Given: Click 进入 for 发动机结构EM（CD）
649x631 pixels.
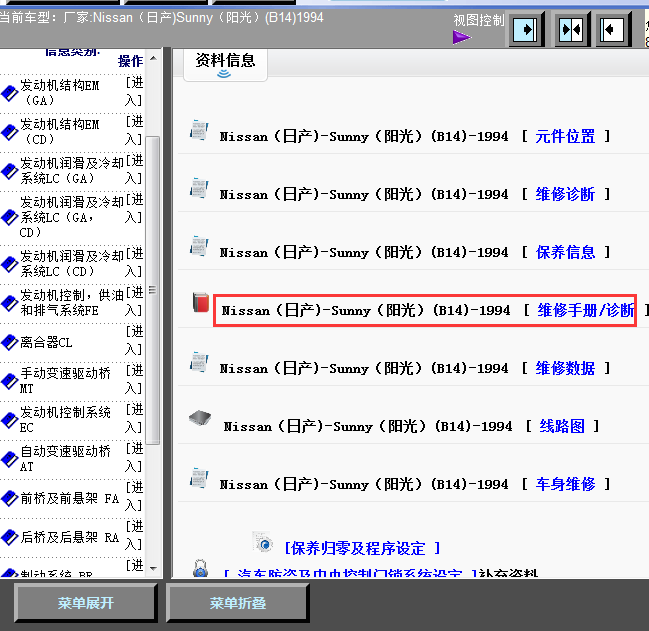Looking at the screenshot, I should tap(134, 130).
